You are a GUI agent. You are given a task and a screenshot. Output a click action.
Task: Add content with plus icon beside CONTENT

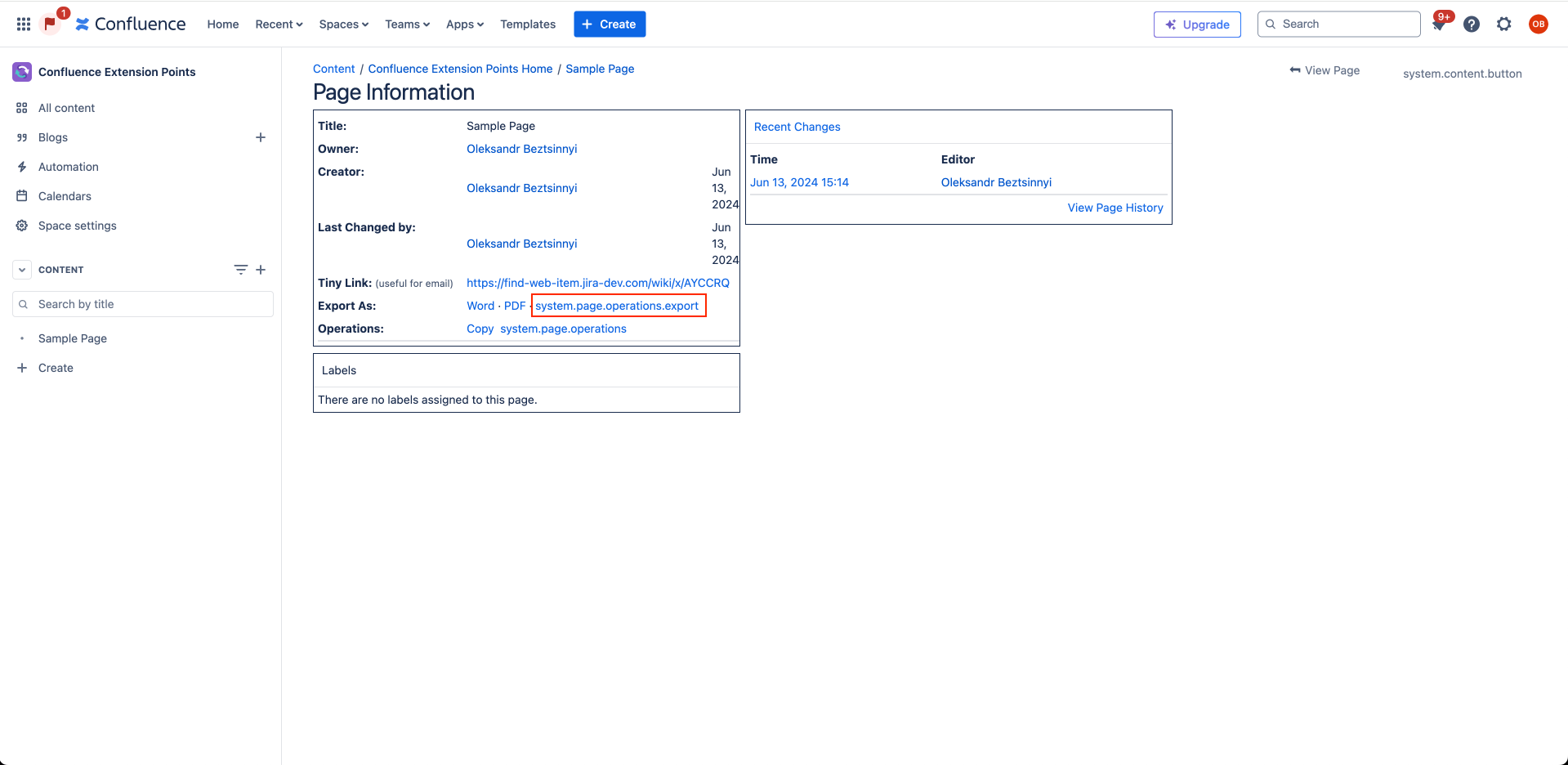[x=261, y=270]
